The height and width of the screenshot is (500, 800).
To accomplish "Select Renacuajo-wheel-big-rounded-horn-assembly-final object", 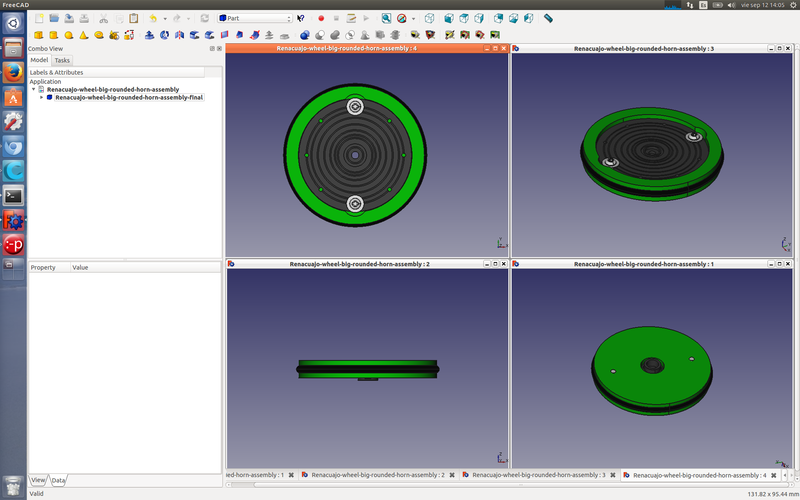I will tap(129, 98).
